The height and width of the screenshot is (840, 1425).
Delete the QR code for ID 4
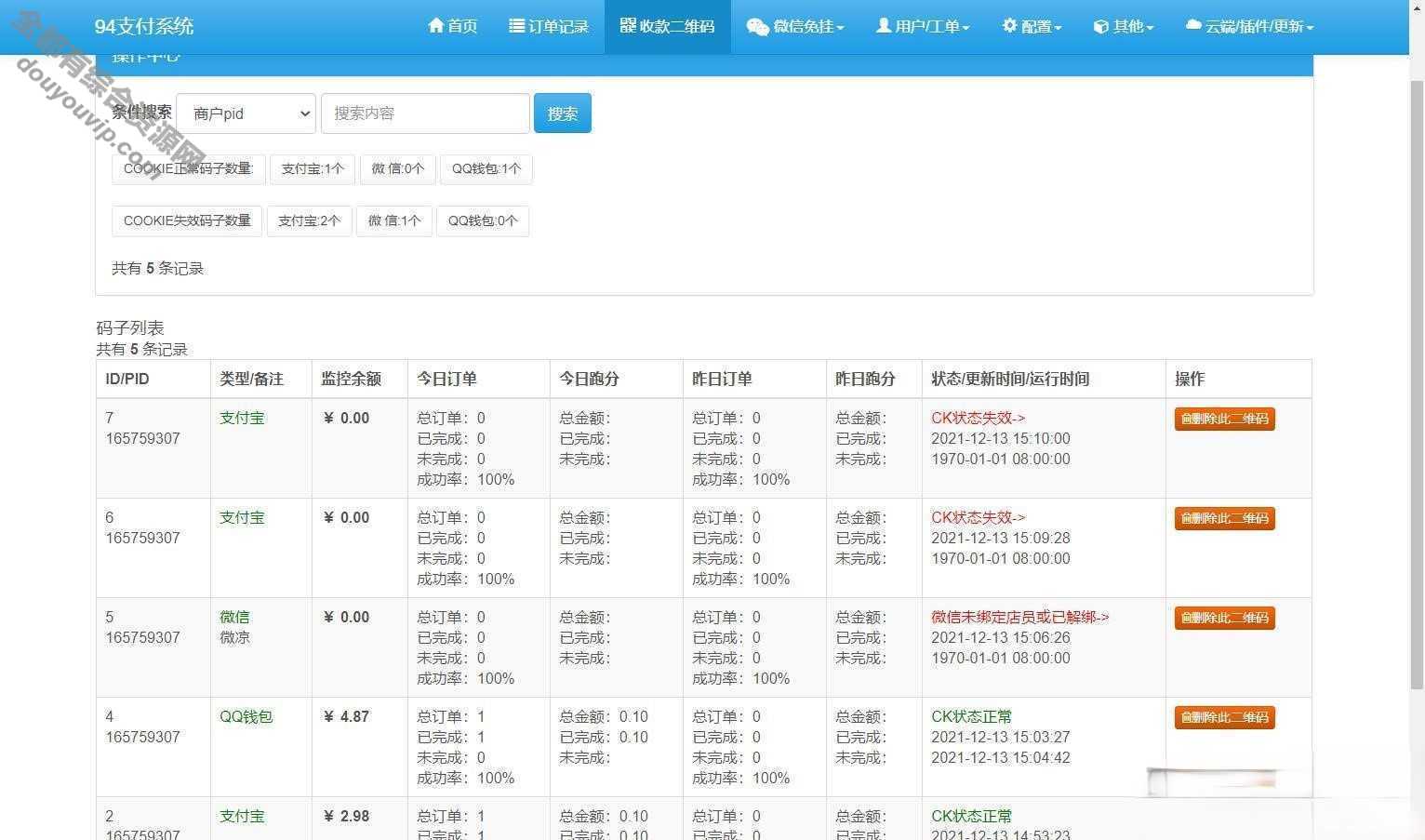[x=1224, y=717]
